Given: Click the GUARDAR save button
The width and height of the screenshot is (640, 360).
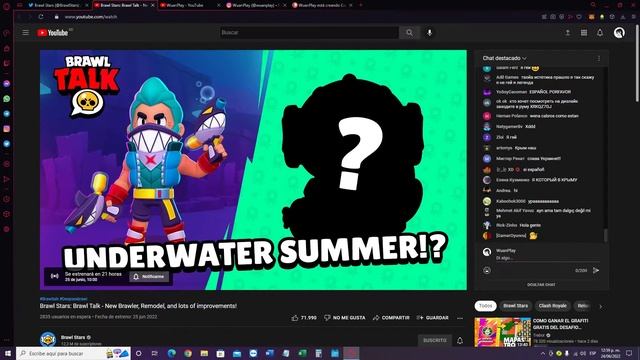Looking at the screenshot, I should click(x=432, y=318).
